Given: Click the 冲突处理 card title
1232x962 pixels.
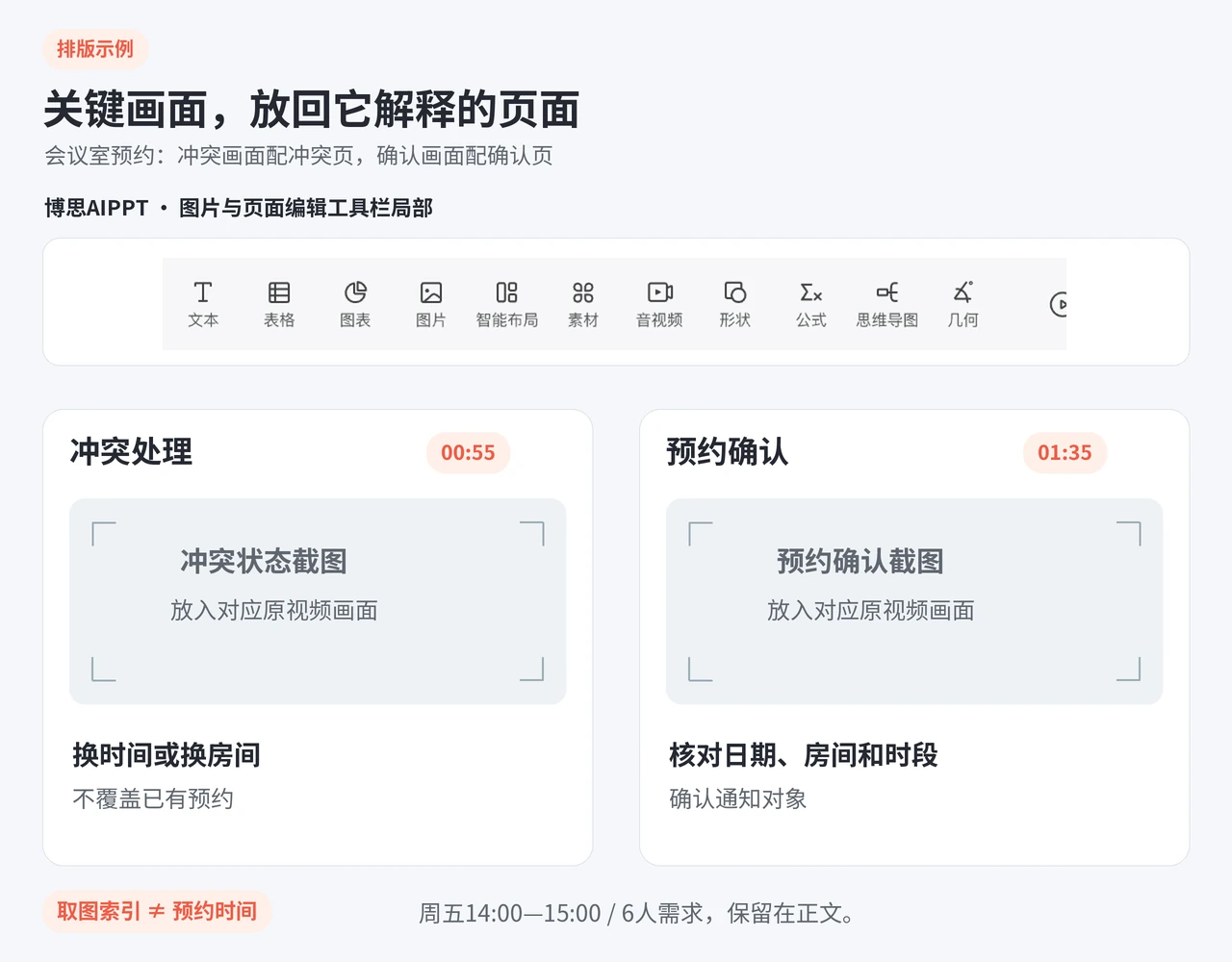Looking at the screenshot, I should coord(131,452).
